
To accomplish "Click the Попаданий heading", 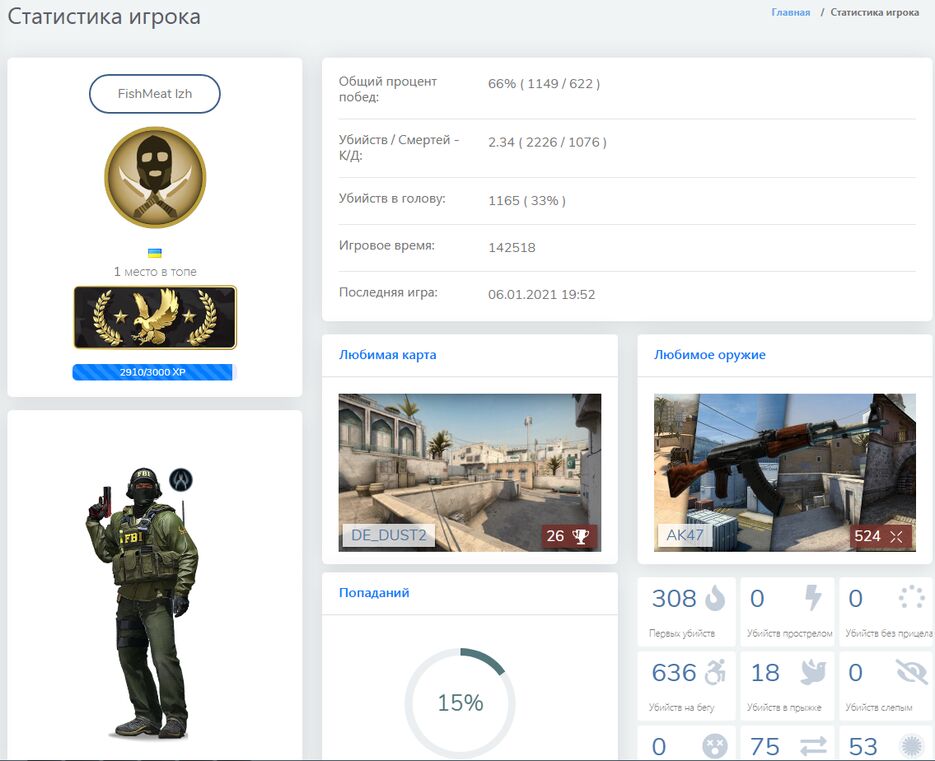I will tap(374, 593).
